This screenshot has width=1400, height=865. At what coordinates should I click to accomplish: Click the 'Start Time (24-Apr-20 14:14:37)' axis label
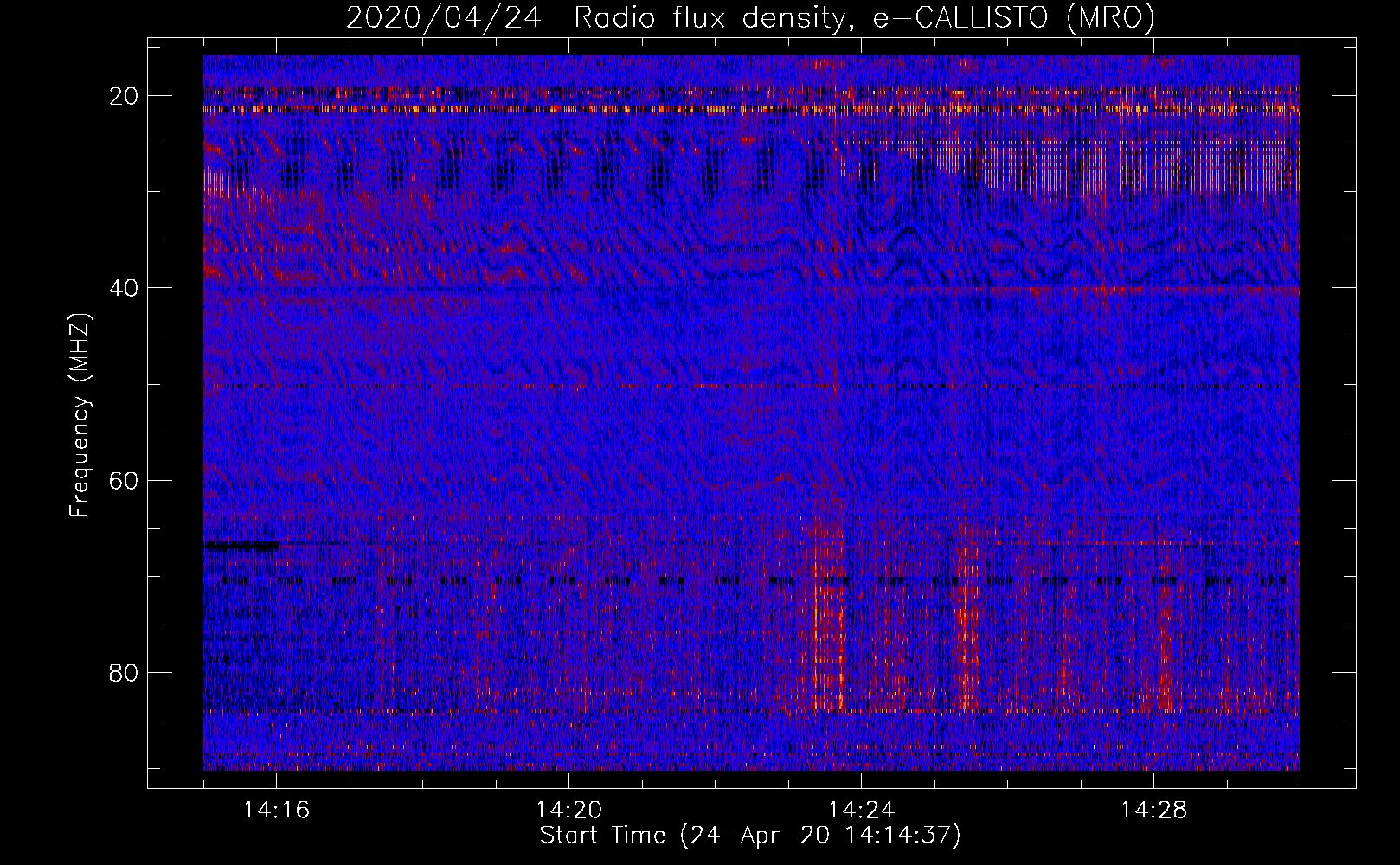point(750,836)
